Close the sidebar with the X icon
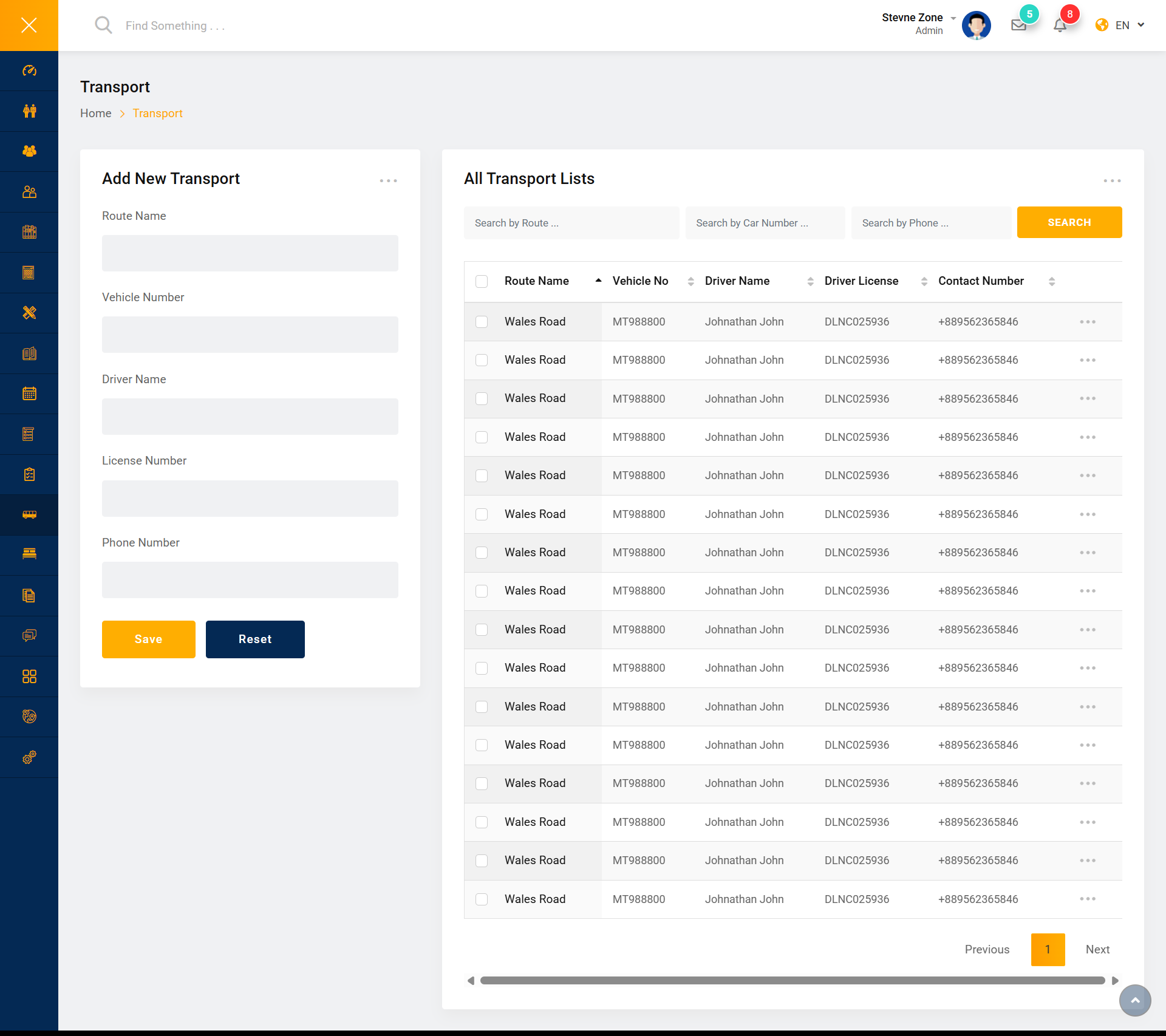The image size is (1166, 1036). coord(29,25)
